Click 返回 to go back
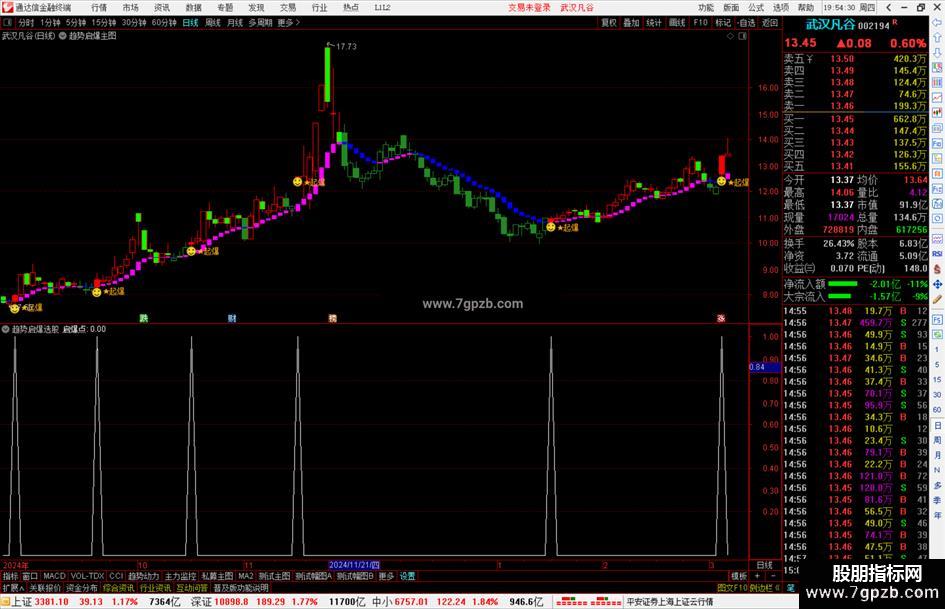 click(x=770, y=22)
